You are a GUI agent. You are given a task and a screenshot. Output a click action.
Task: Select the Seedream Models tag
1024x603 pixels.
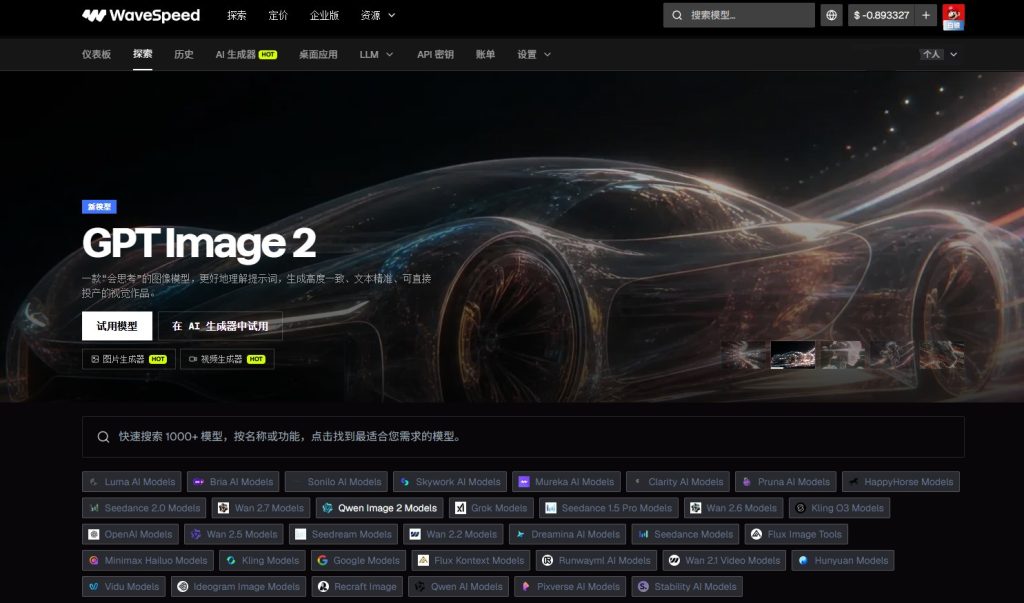344,534
